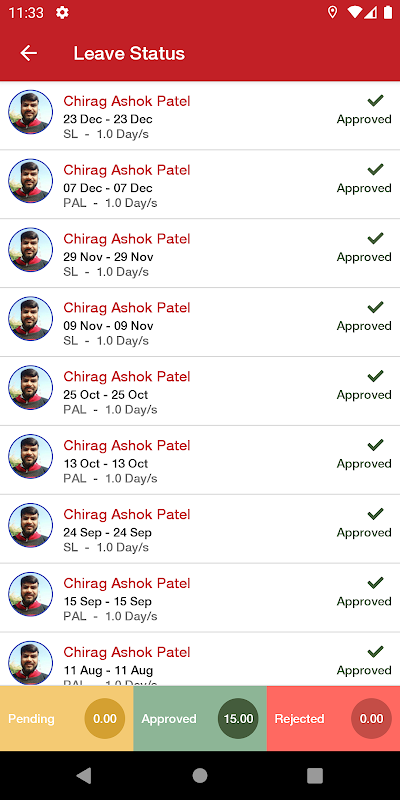Click the checkmark icon on 29 Nov entry

(x=375, y=238)
